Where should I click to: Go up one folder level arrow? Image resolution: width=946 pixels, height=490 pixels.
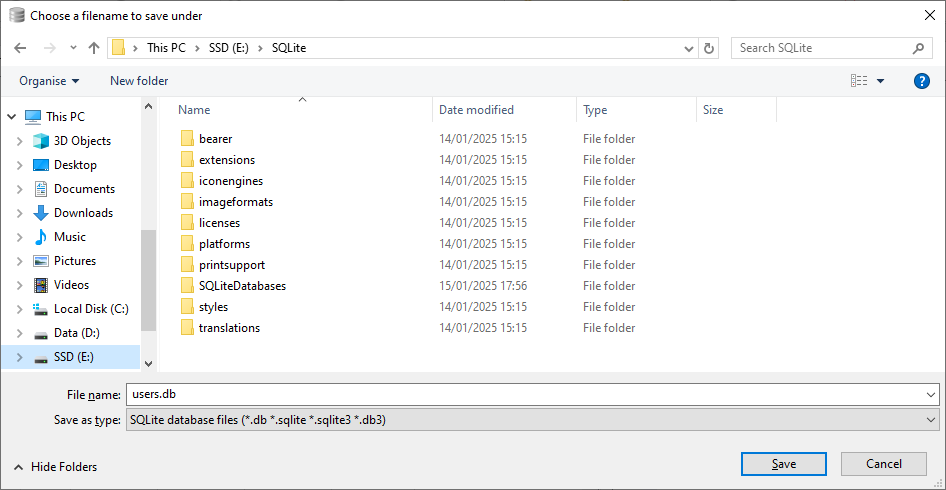(94, 48)
